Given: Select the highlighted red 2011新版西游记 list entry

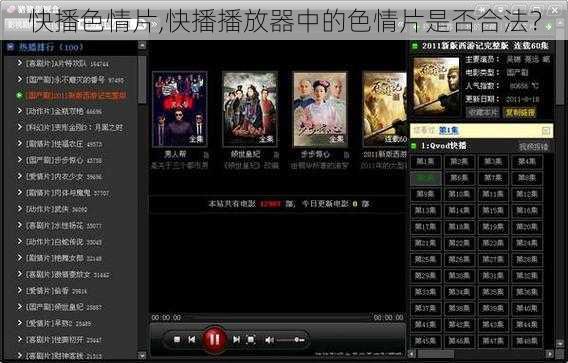Looking at the screenshot, I should pos(76,96).
